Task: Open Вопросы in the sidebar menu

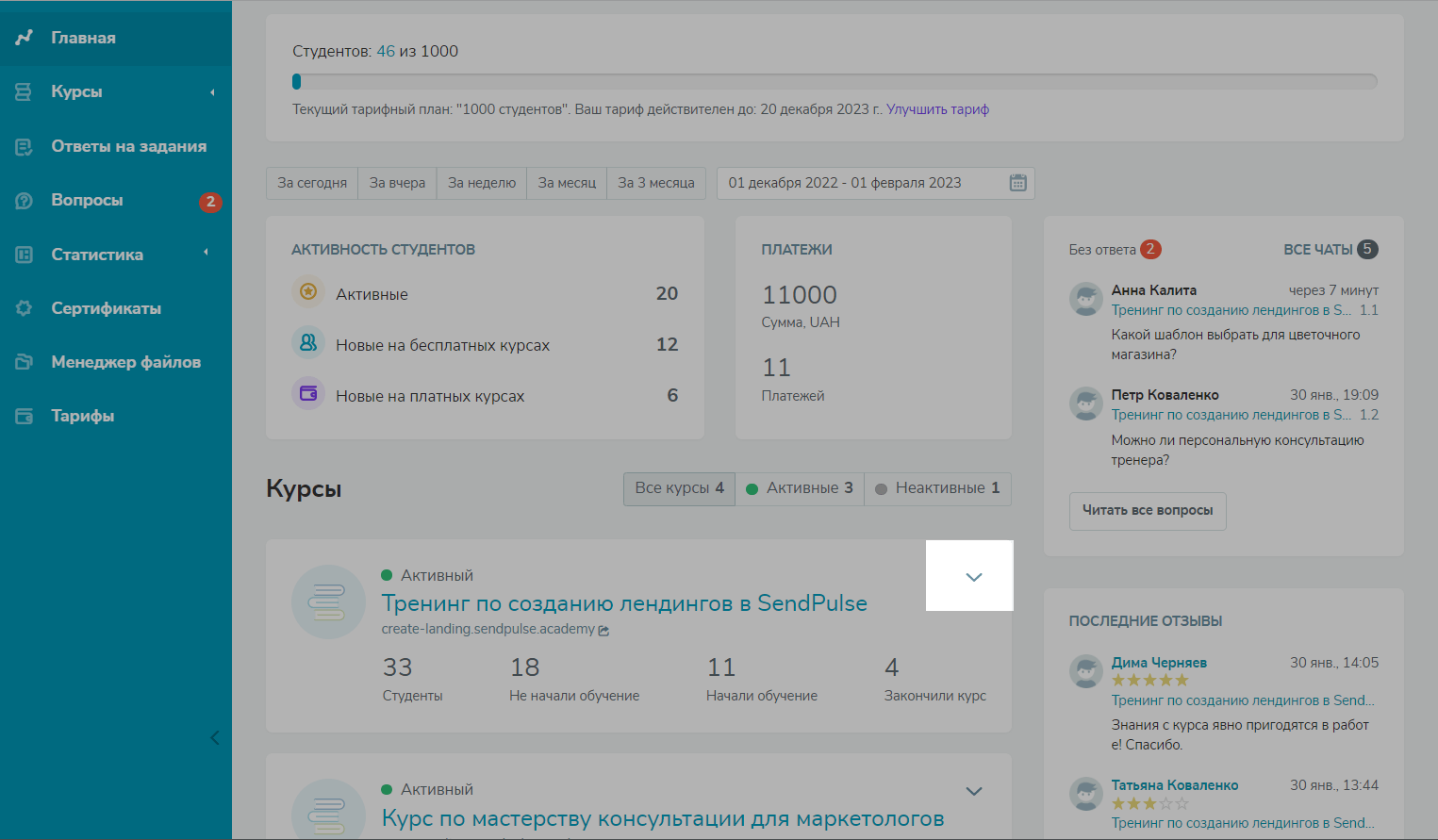Action: [87, 201]
